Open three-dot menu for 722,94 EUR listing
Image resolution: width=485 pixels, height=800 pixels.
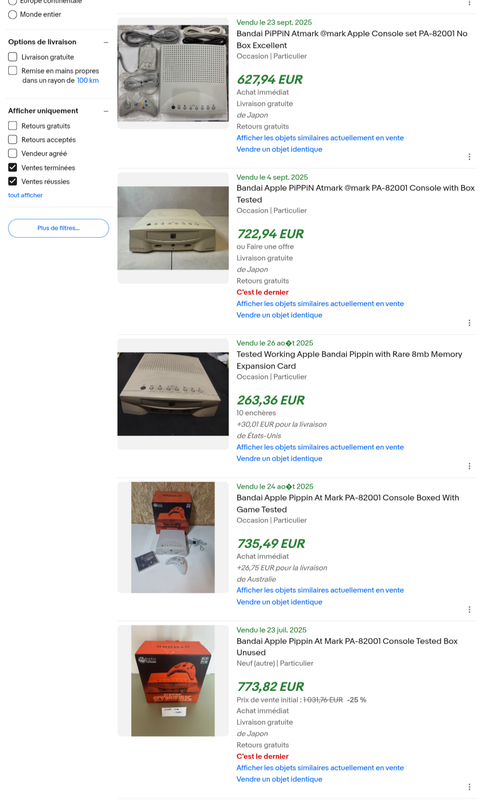pos(469,322)
